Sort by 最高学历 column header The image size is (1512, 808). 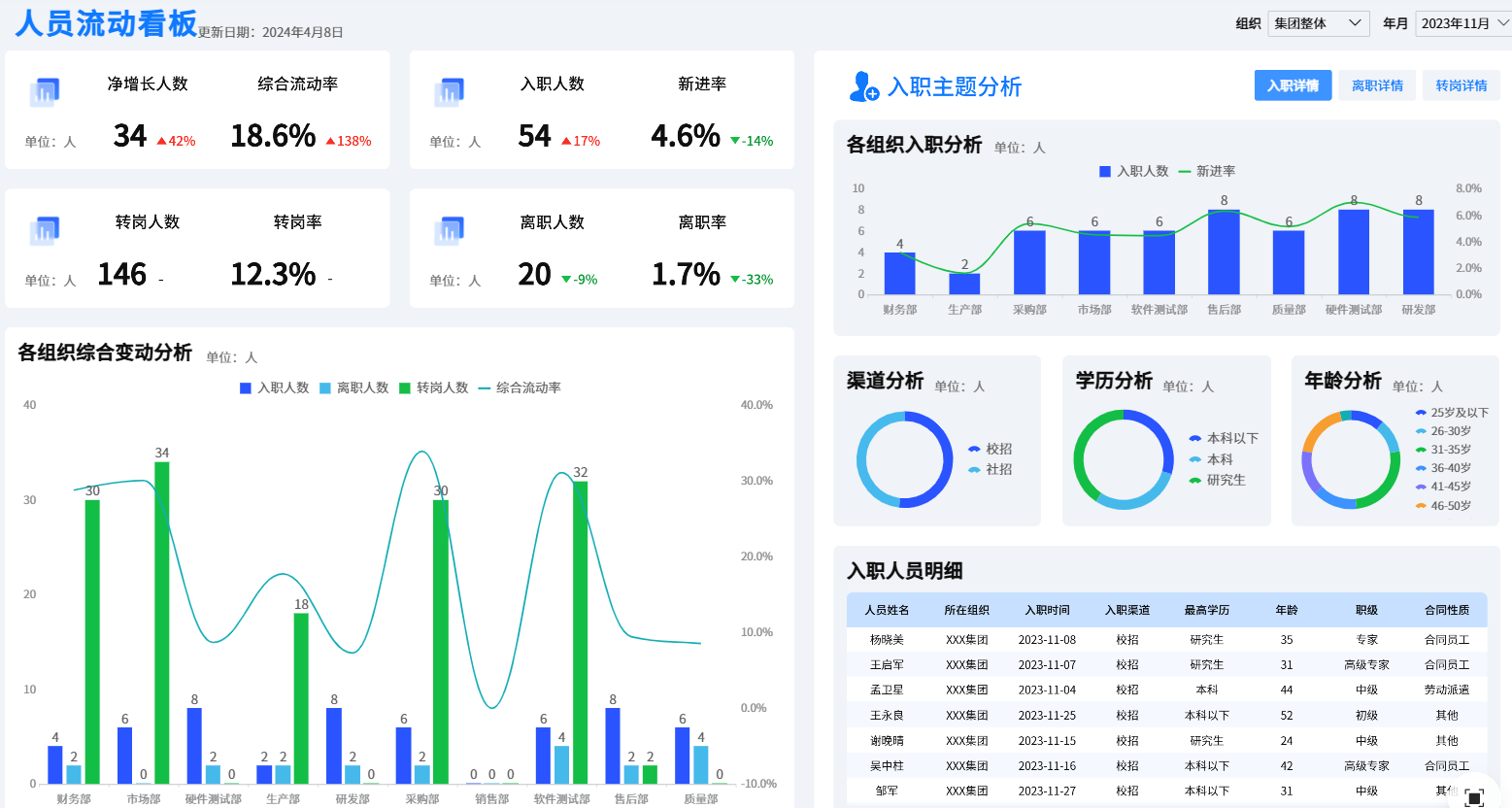1206,610
